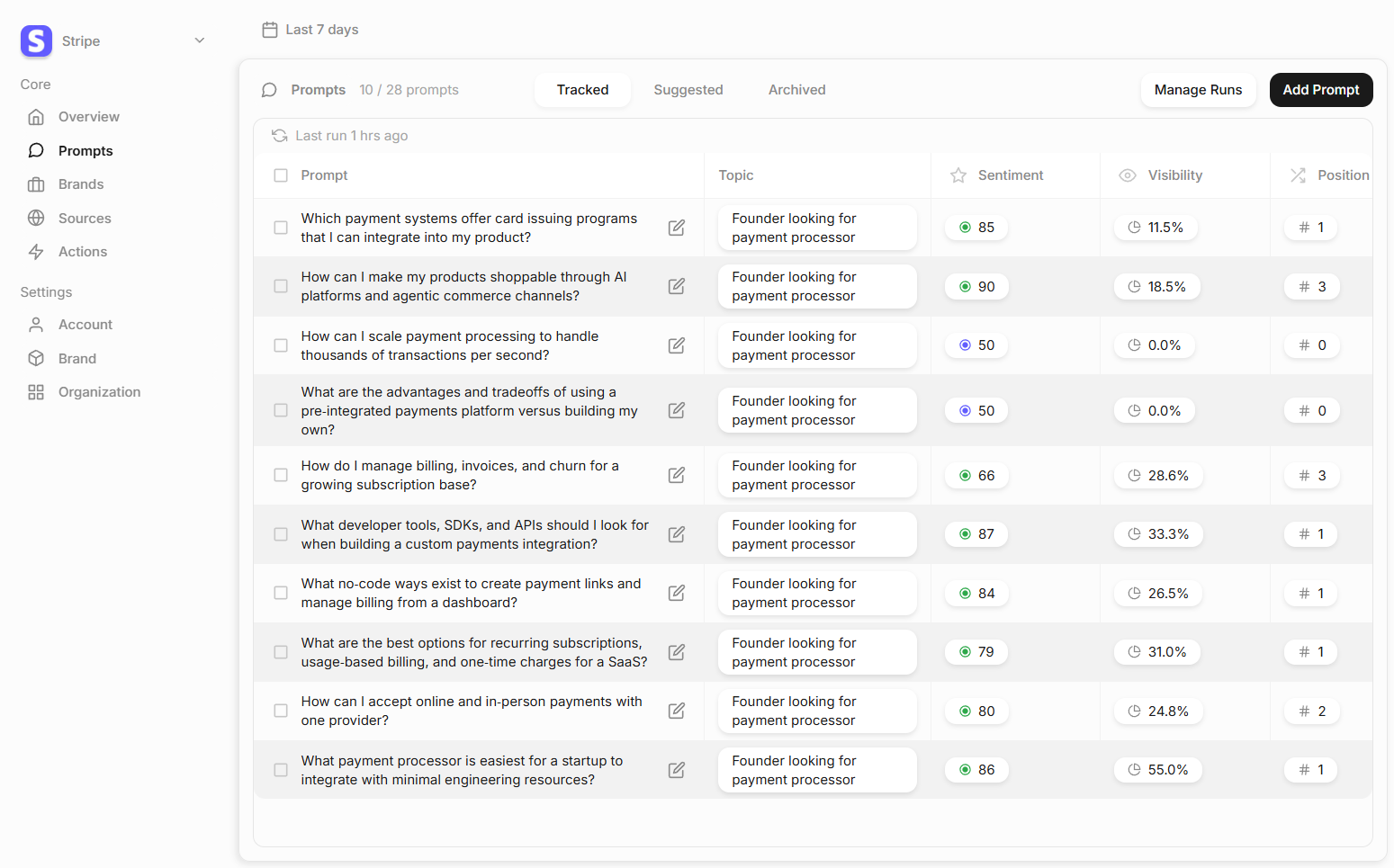Open the Last 7 days date range selector

click(310, 29)
